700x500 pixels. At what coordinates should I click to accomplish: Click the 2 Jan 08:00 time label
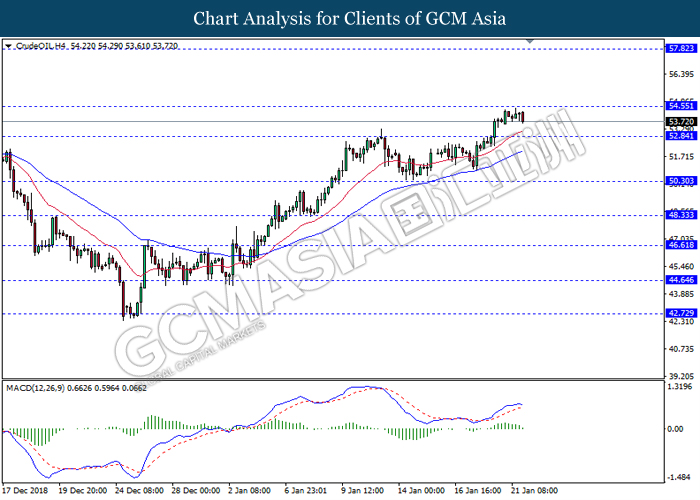pyautogui.click(x=250, y=491)
